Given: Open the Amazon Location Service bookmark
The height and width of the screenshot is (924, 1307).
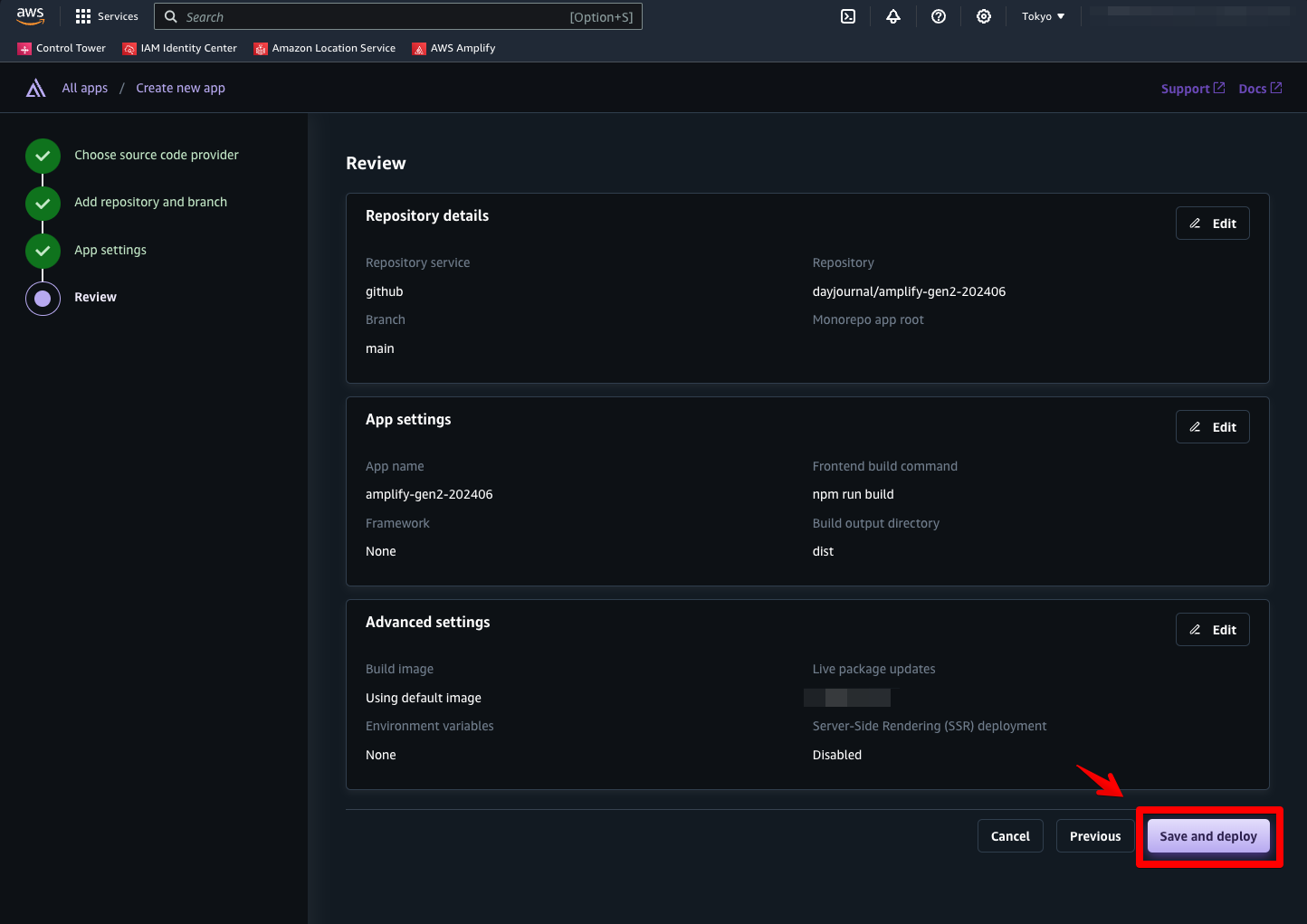Looking at the screenshot, I should (325, 48).
